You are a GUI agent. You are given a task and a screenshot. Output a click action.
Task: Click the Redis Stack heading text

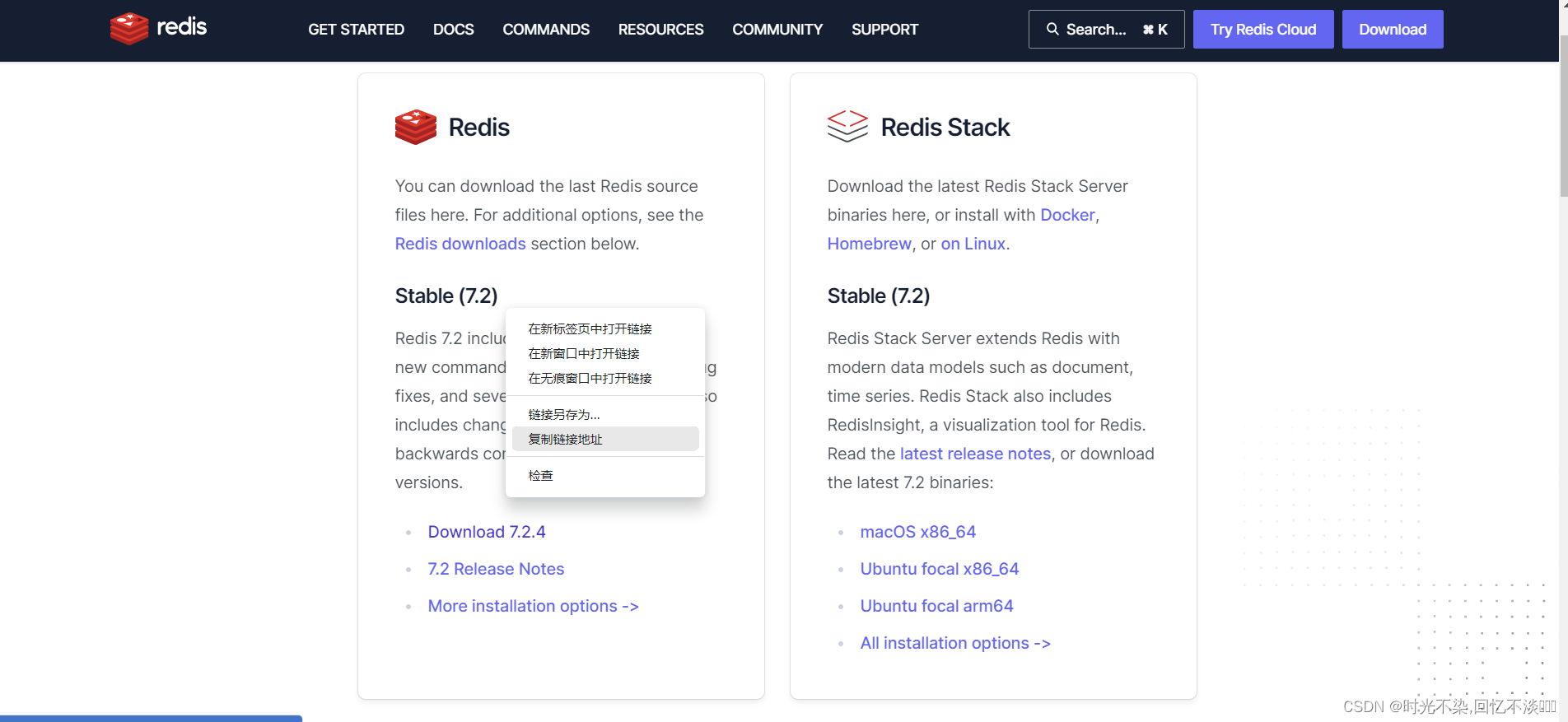[x=945, y=128]
